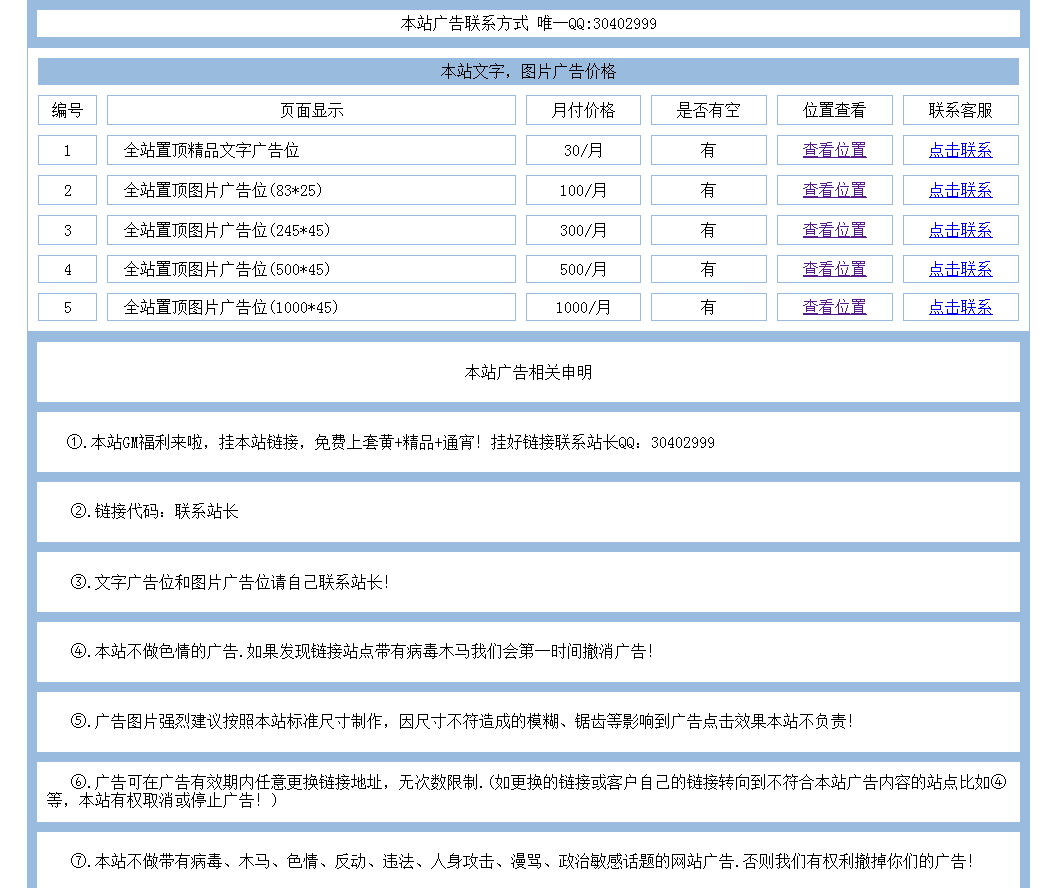
Task: Select the 全站置顶图片广告位(83*25) cell
Action: [x=311, y=190]
